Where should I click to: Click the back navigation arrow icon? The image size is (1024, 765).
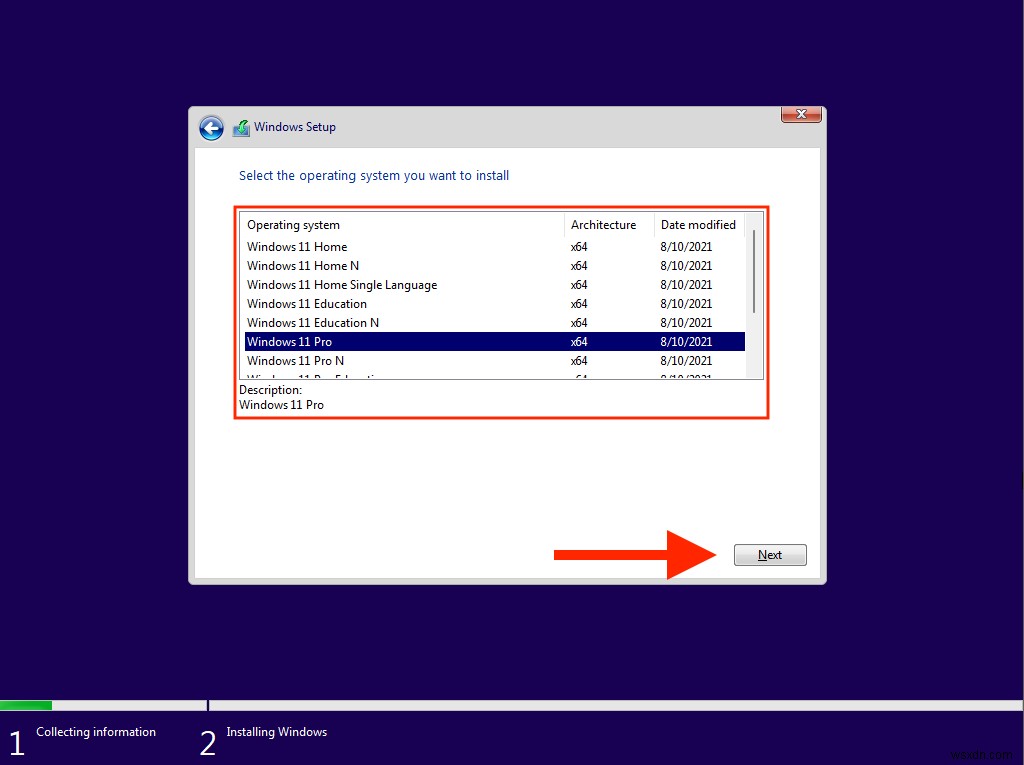click(211, 128)
